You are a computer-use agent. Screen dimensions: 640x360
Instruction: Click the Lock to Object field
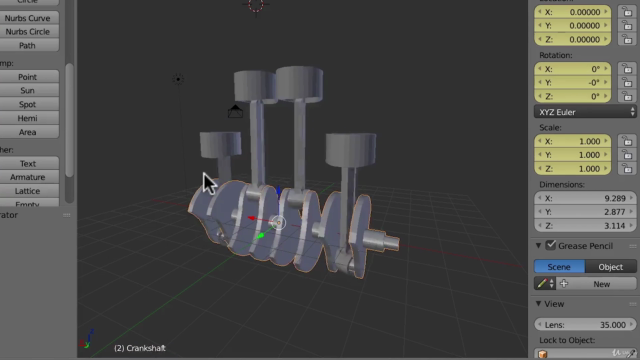(585, 353)
